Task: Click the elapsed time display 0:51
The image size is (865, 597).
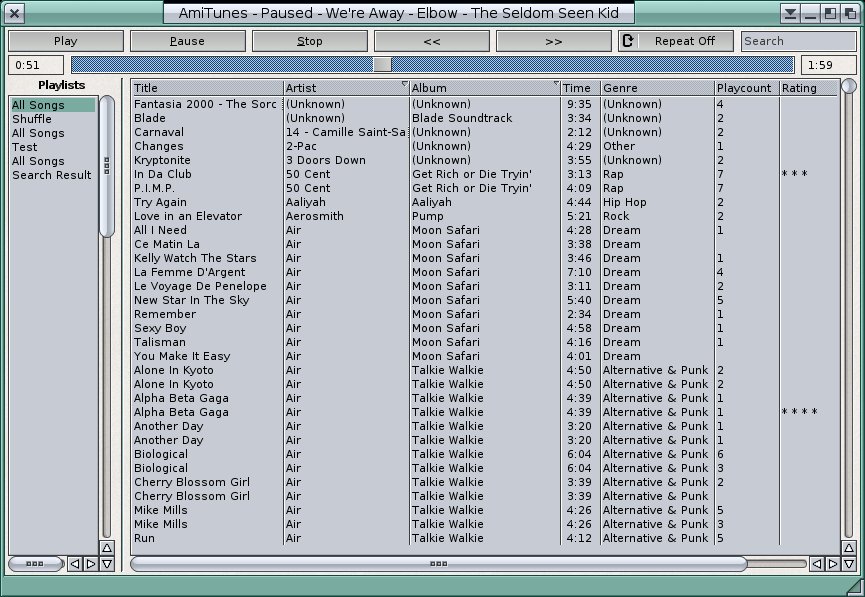Action: 36,65
